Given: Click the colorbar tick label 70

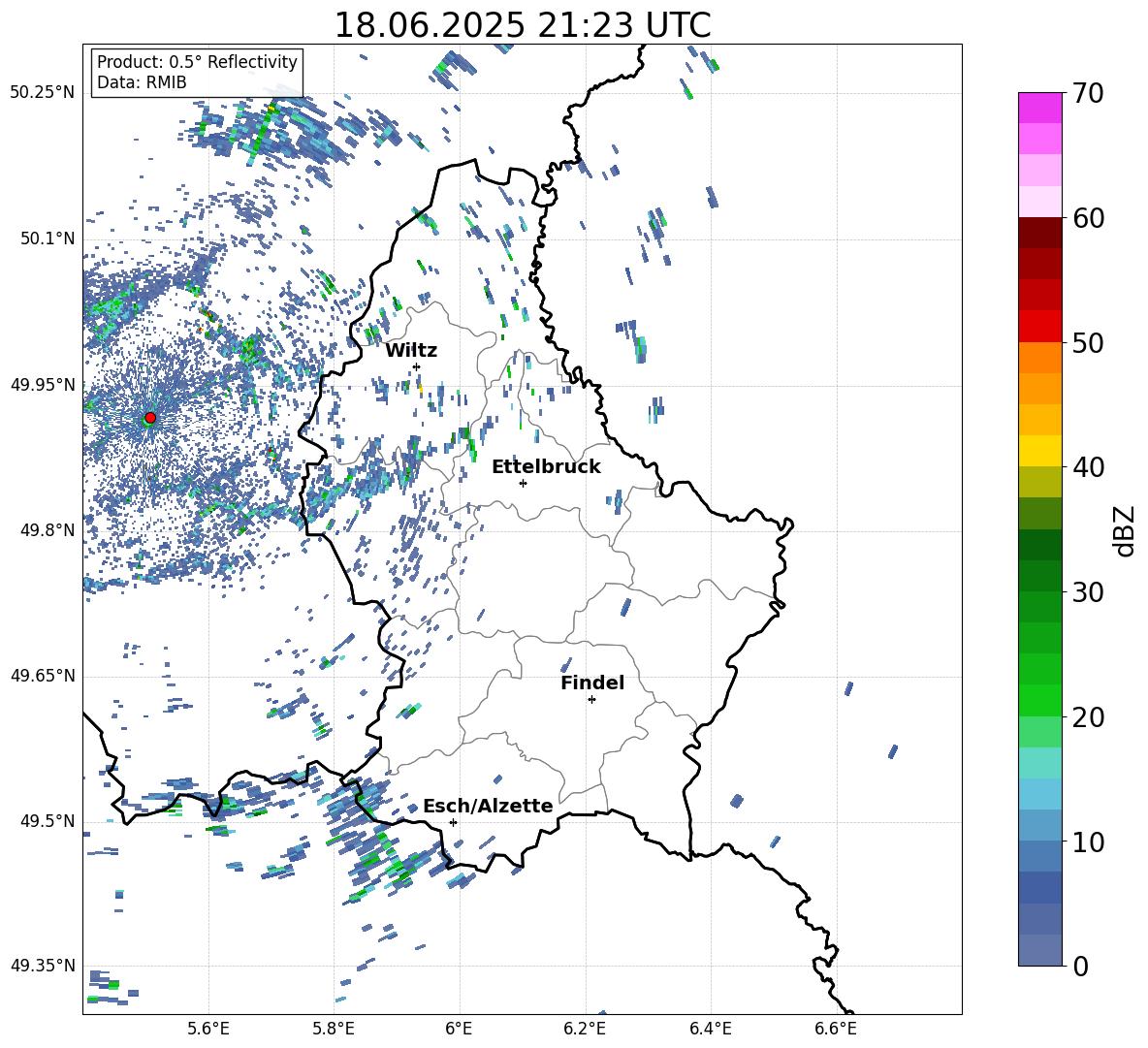Looking at the screenshot, I should pyautogui.click(x=1088, y=94).
